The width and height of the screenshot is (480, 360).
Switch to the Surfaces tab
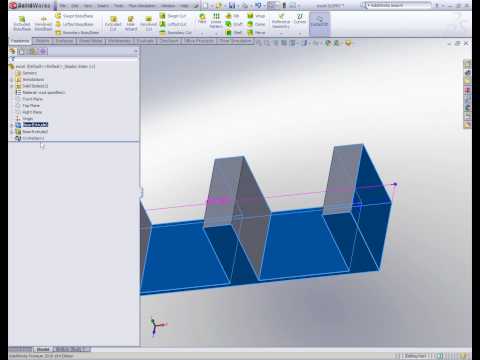tap(64, 41)
